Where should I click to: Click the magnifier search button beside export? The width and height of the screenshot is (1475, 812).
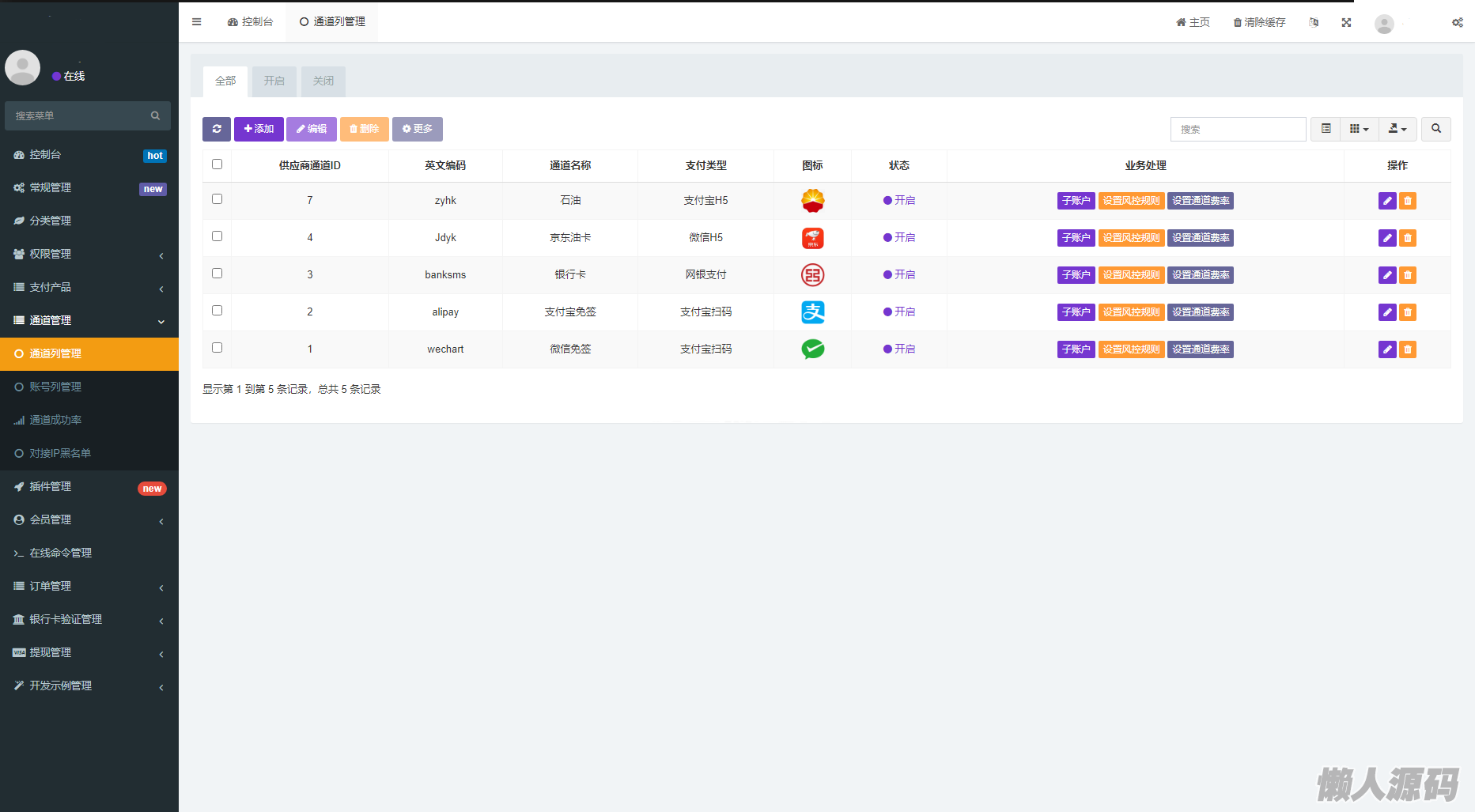[x=1435, y=129]
